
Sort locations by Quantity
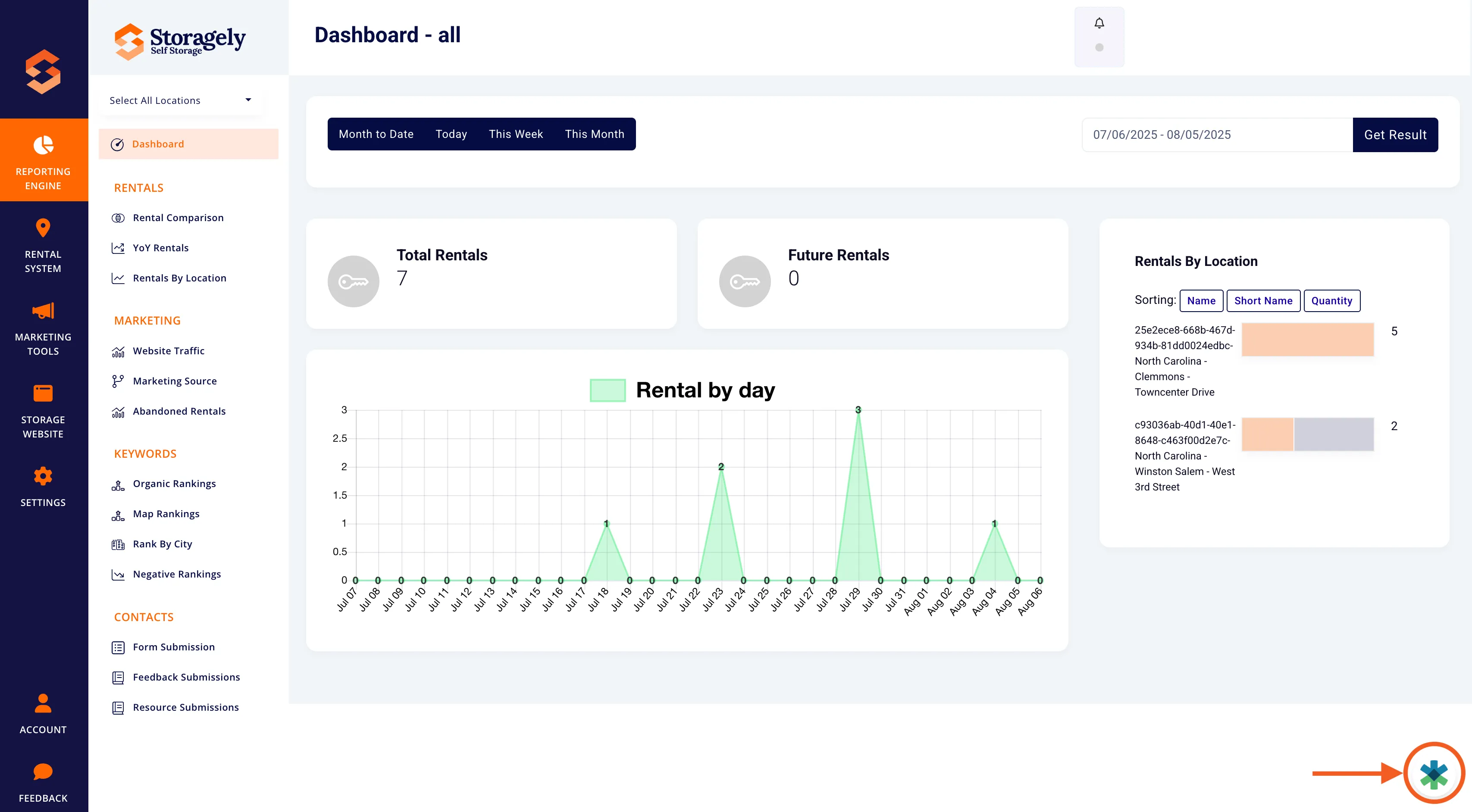click(x=1331, y=301)
